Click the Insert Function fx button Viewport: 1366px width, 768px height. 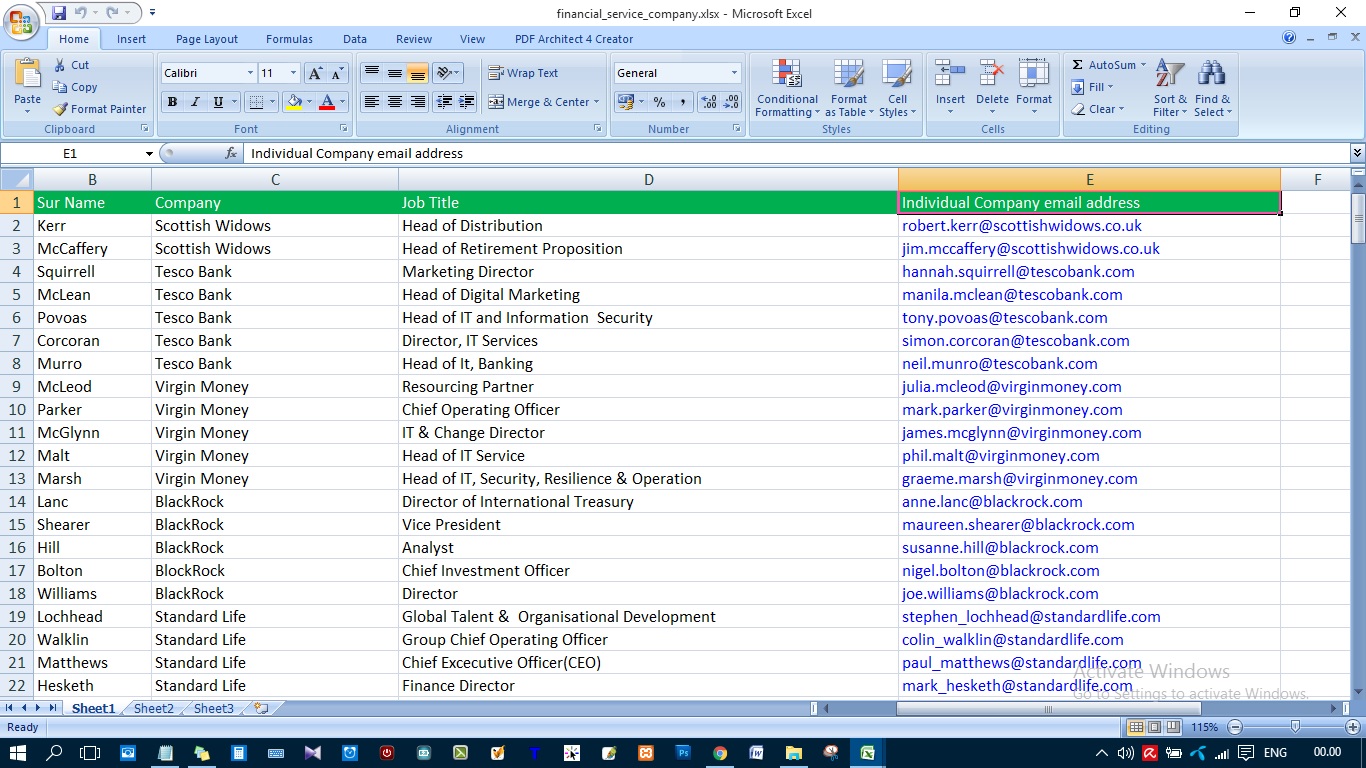click(231, 154)
